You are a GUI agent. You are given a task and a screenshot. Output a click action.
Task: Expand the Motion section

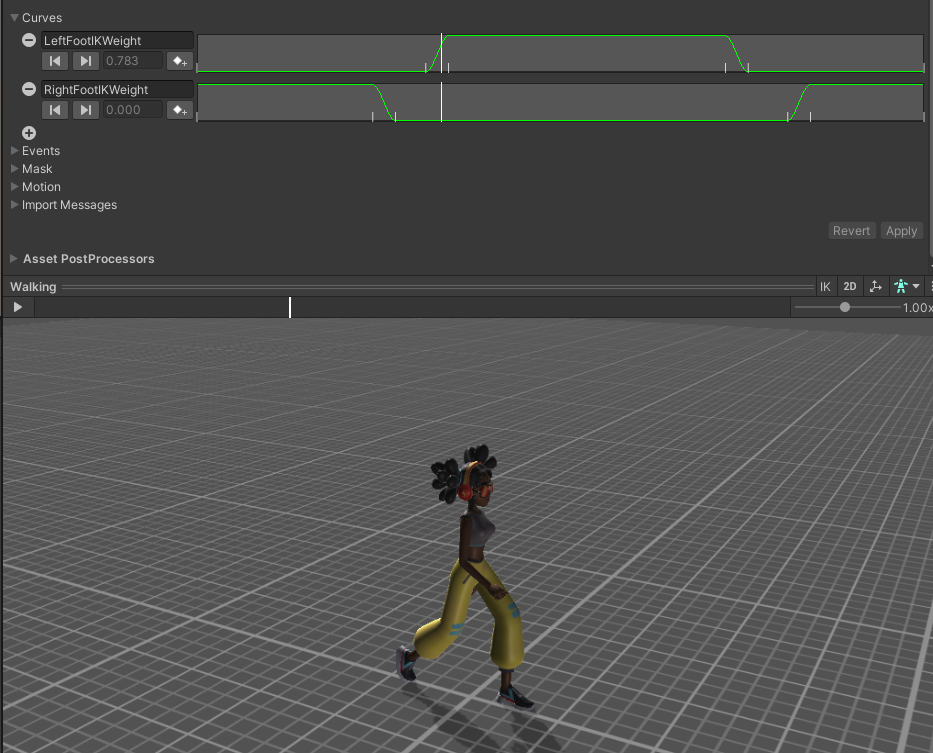pos(13,186)
